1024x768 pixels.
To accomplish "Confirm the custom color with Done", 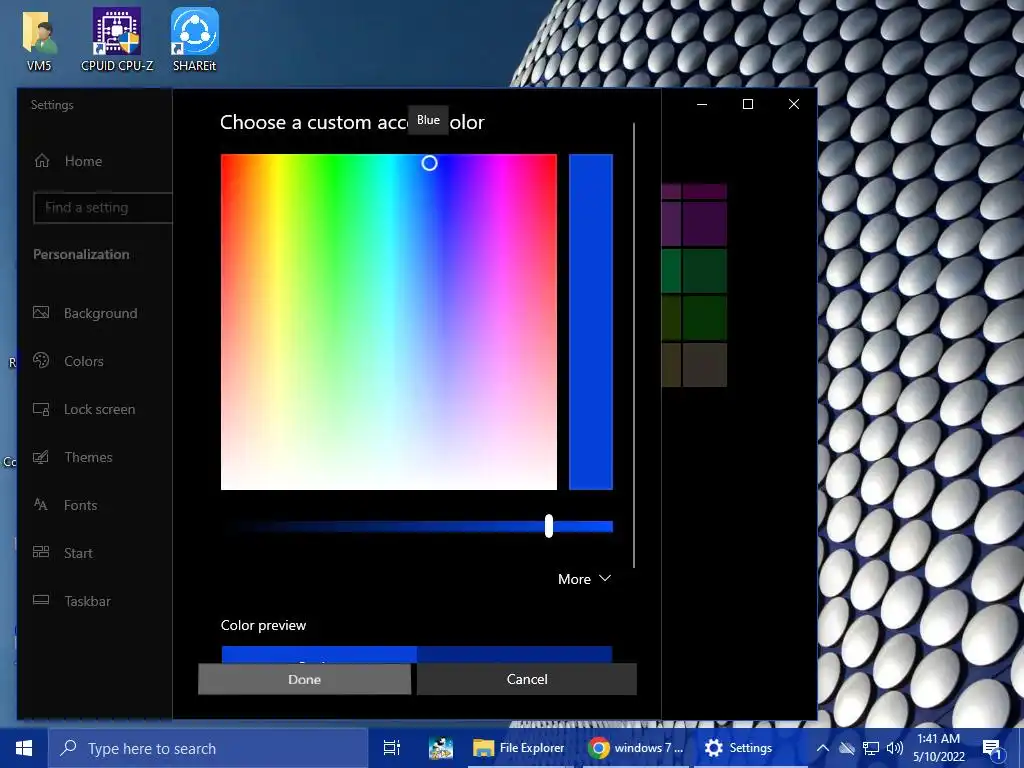I will 304,679.
